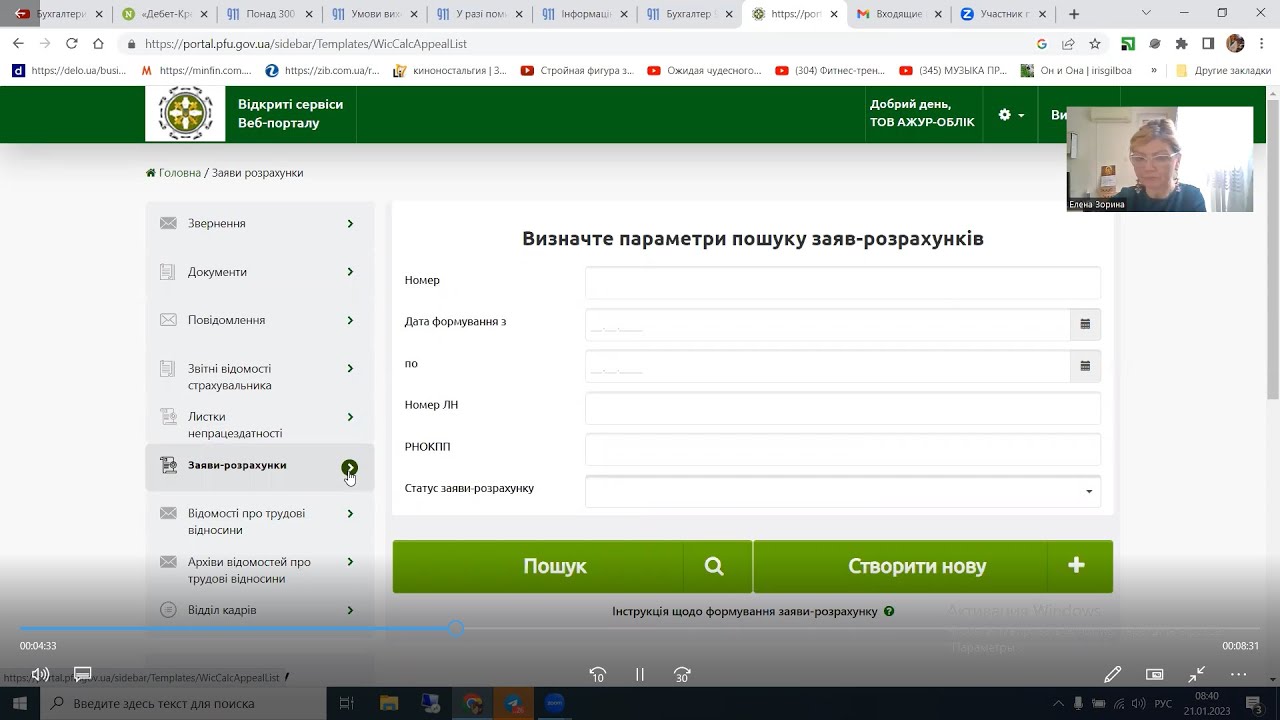Open the Windows Start menu

point(20,703)
